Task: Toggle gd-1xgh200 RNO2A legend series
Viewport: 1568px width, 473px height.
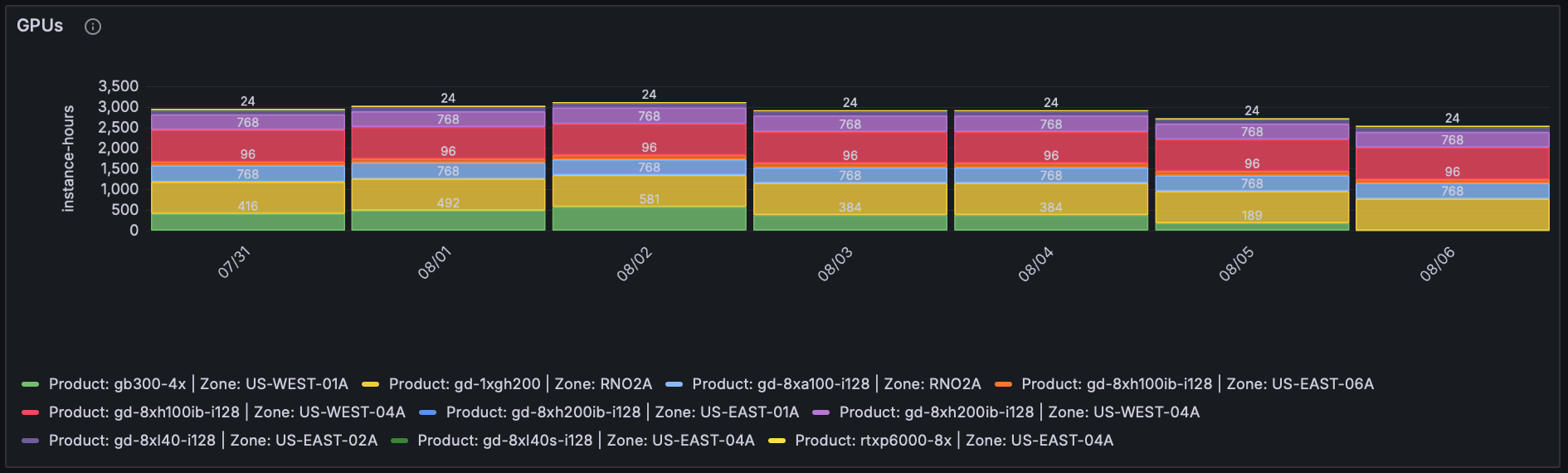Action: pos(520,384)
